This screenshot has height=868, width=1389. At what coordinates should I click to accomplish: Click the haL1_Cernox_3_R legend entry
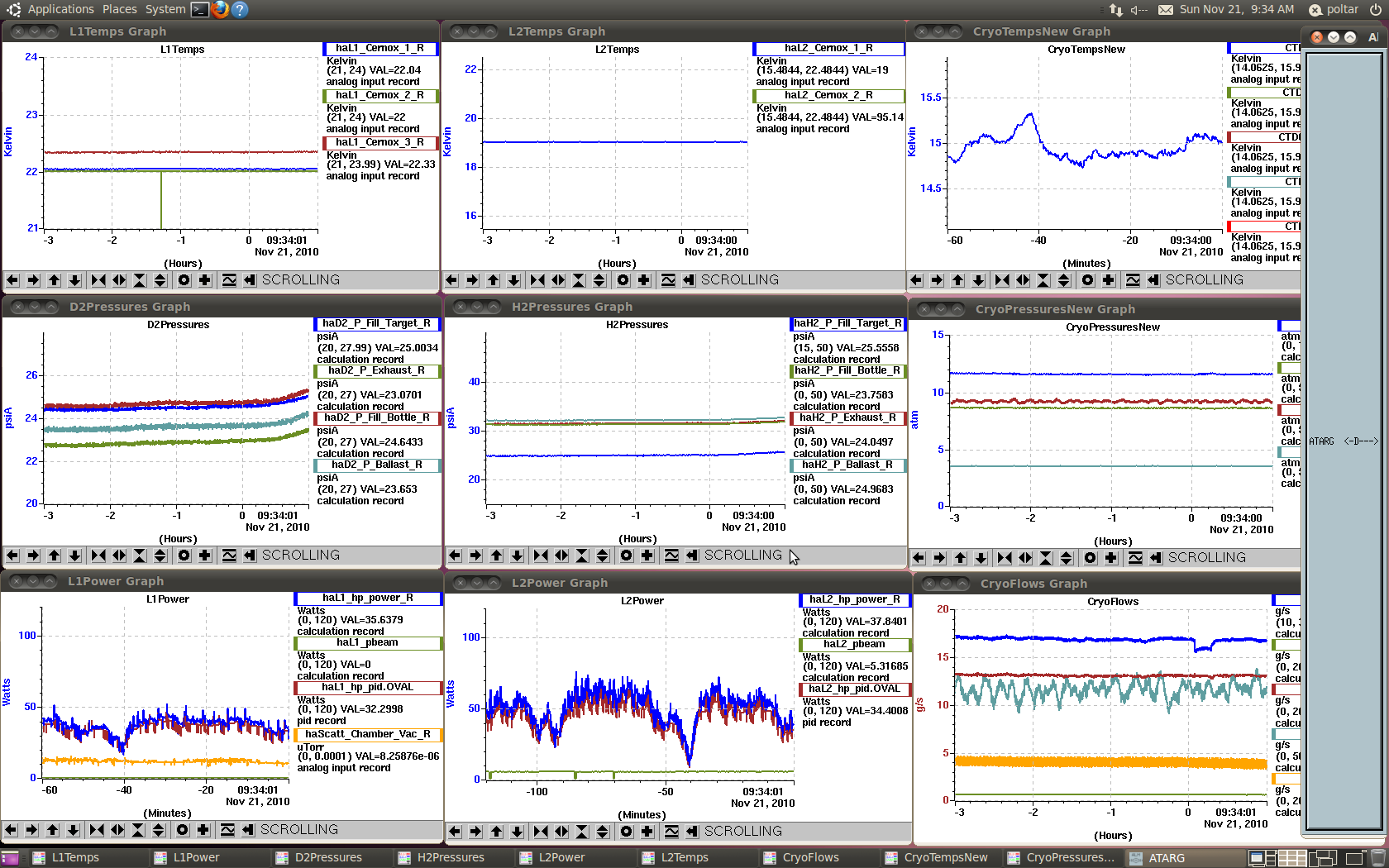click(379, 143)
